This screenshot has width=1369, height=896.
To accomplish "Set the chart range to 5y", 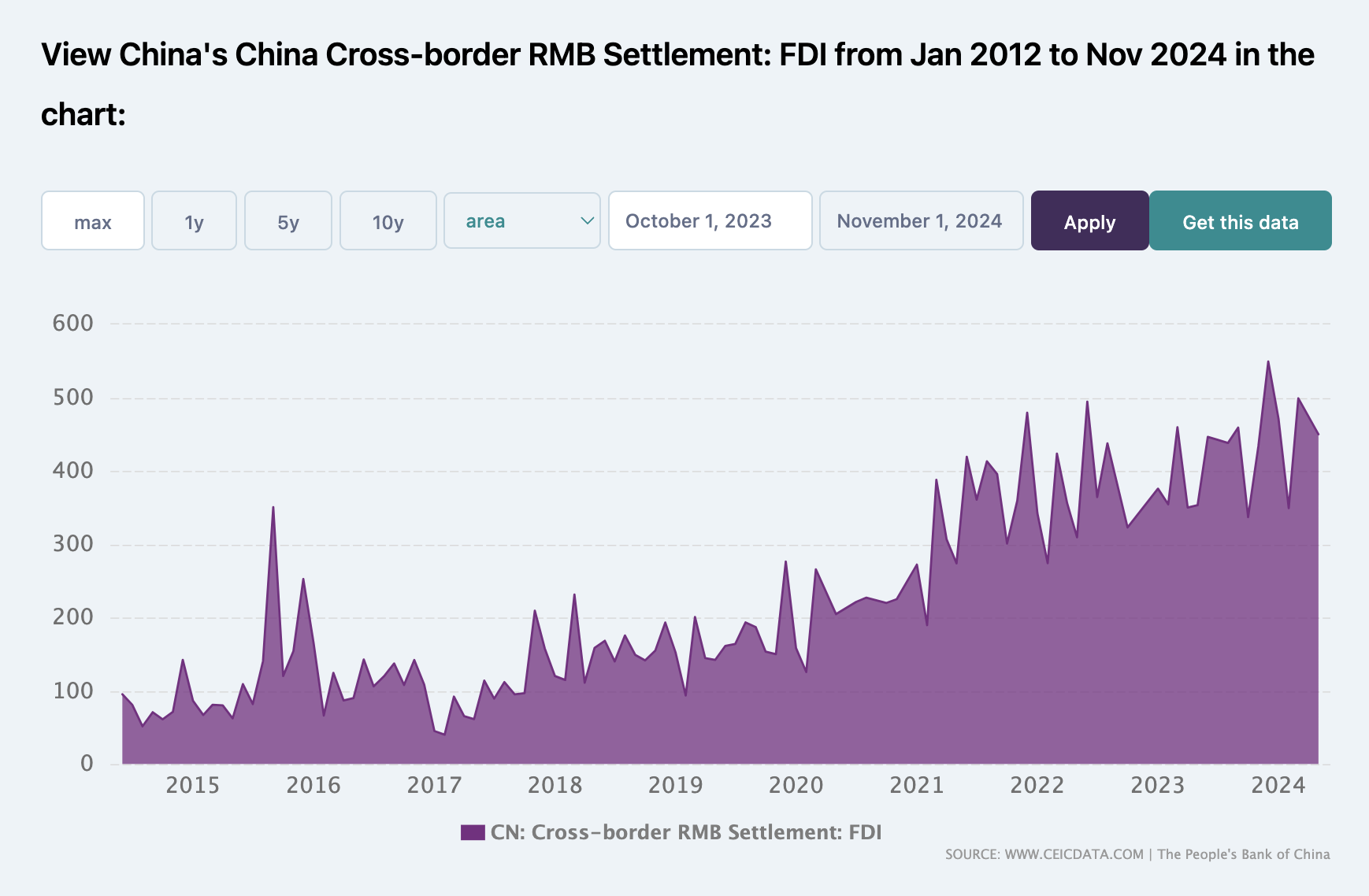I will 288,221.
